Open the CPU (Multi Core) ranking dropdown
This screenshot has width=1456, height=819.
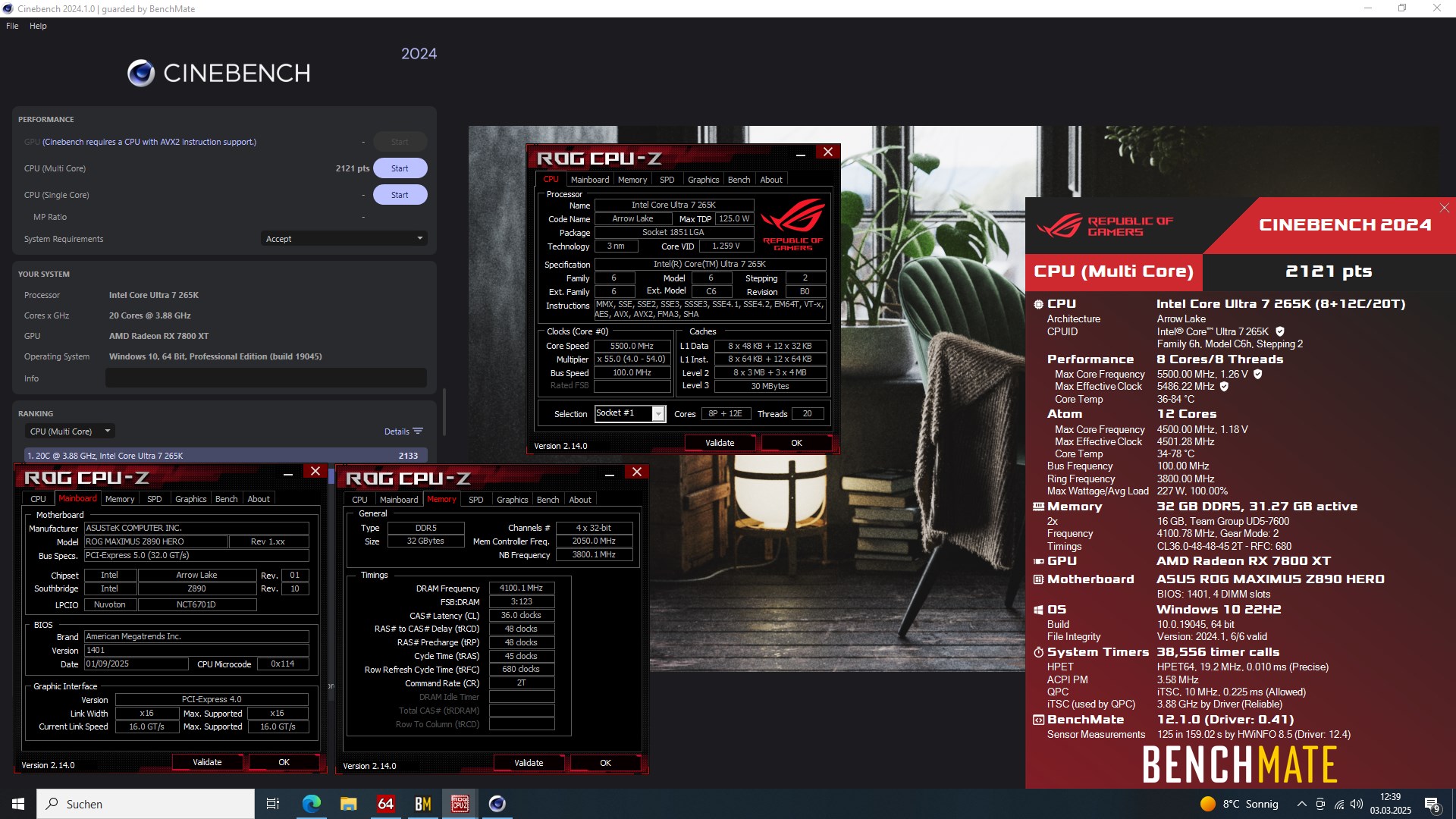[71, 431]
